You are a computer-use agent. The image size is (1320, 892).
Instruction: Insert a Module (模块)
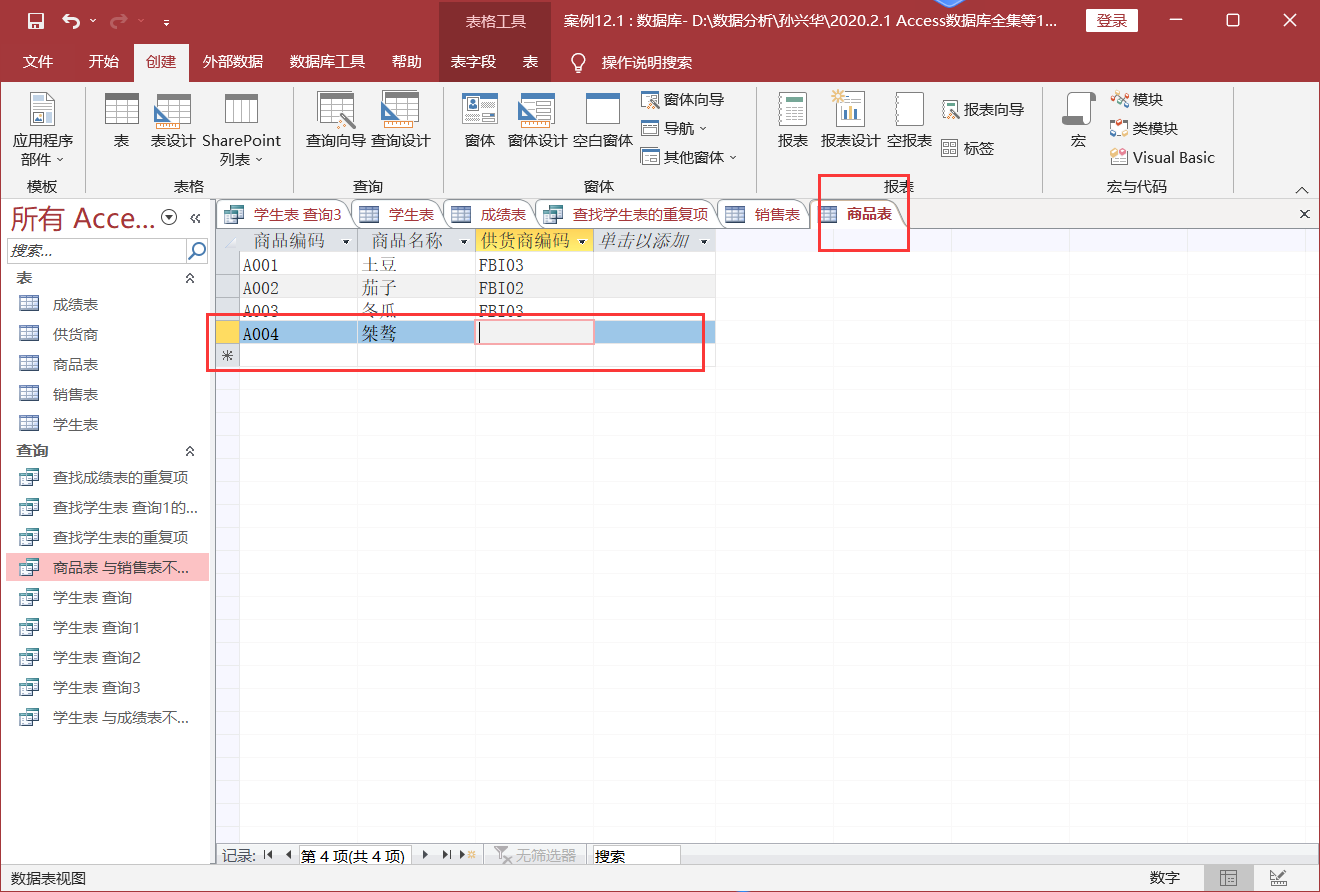(1137, 100)
